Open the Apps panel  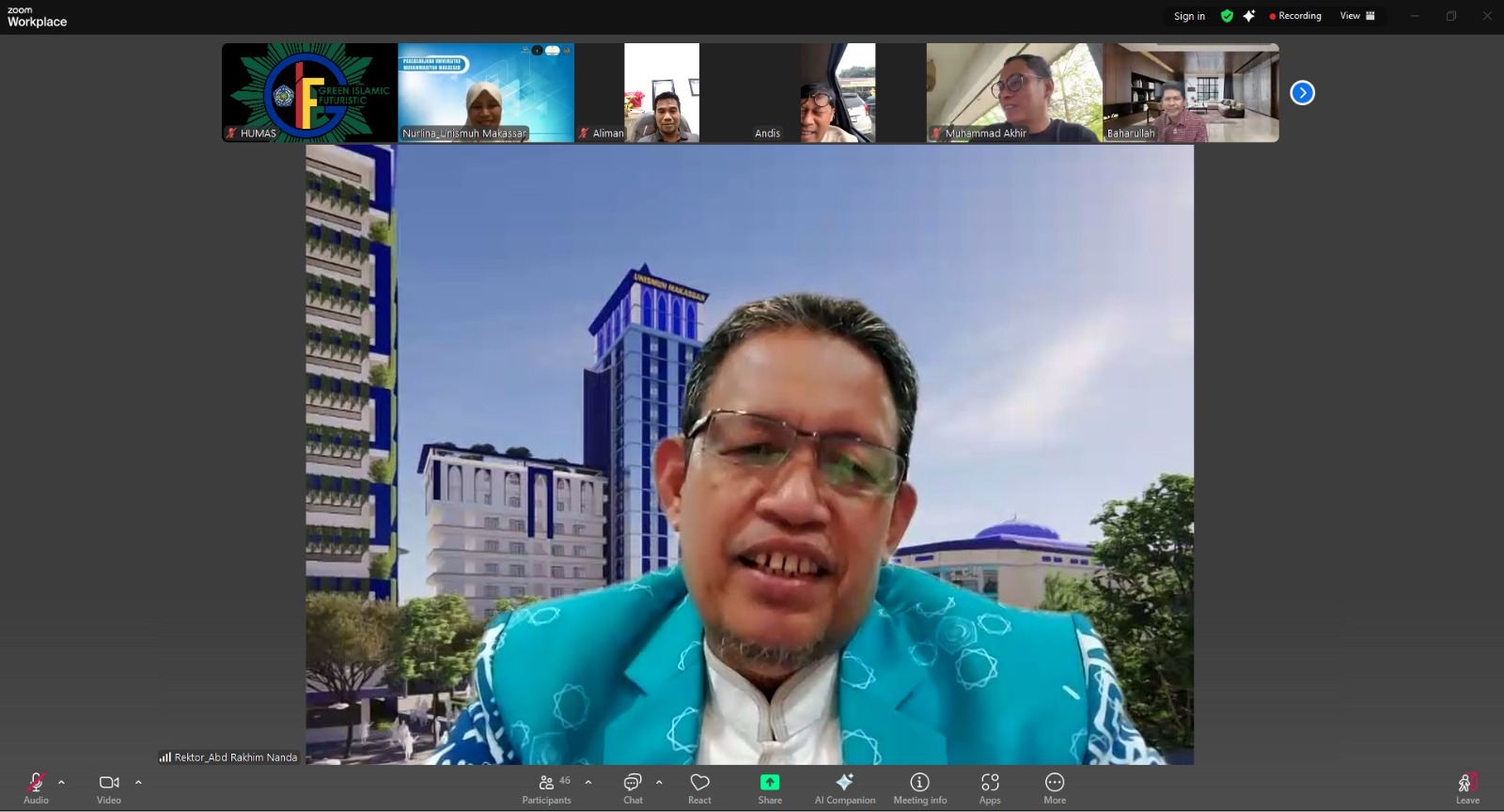pos(990,788)
